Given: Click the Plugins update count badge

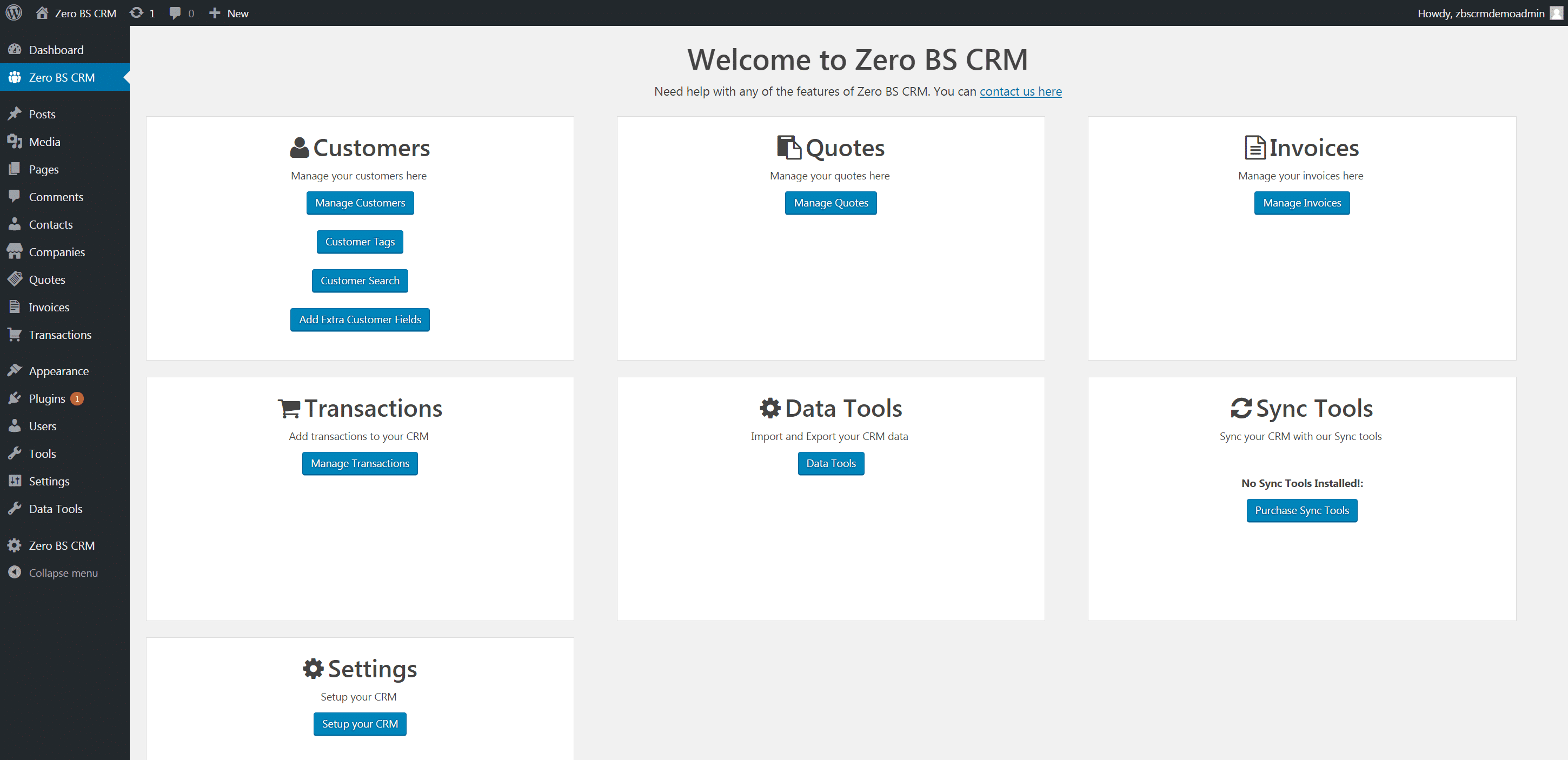Looking at the screenshot, I should (77, 398).
